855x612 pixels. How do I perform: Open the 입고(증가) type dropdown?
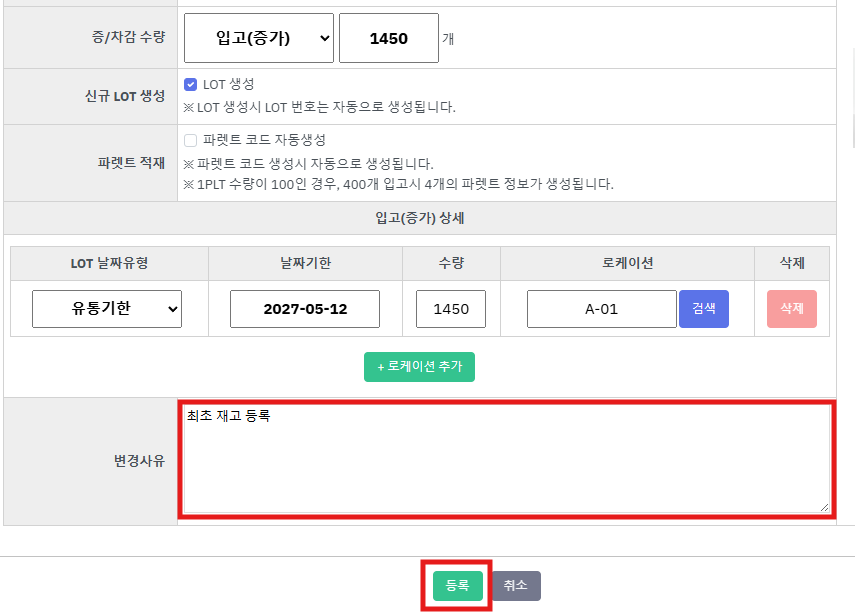point(258,38)
